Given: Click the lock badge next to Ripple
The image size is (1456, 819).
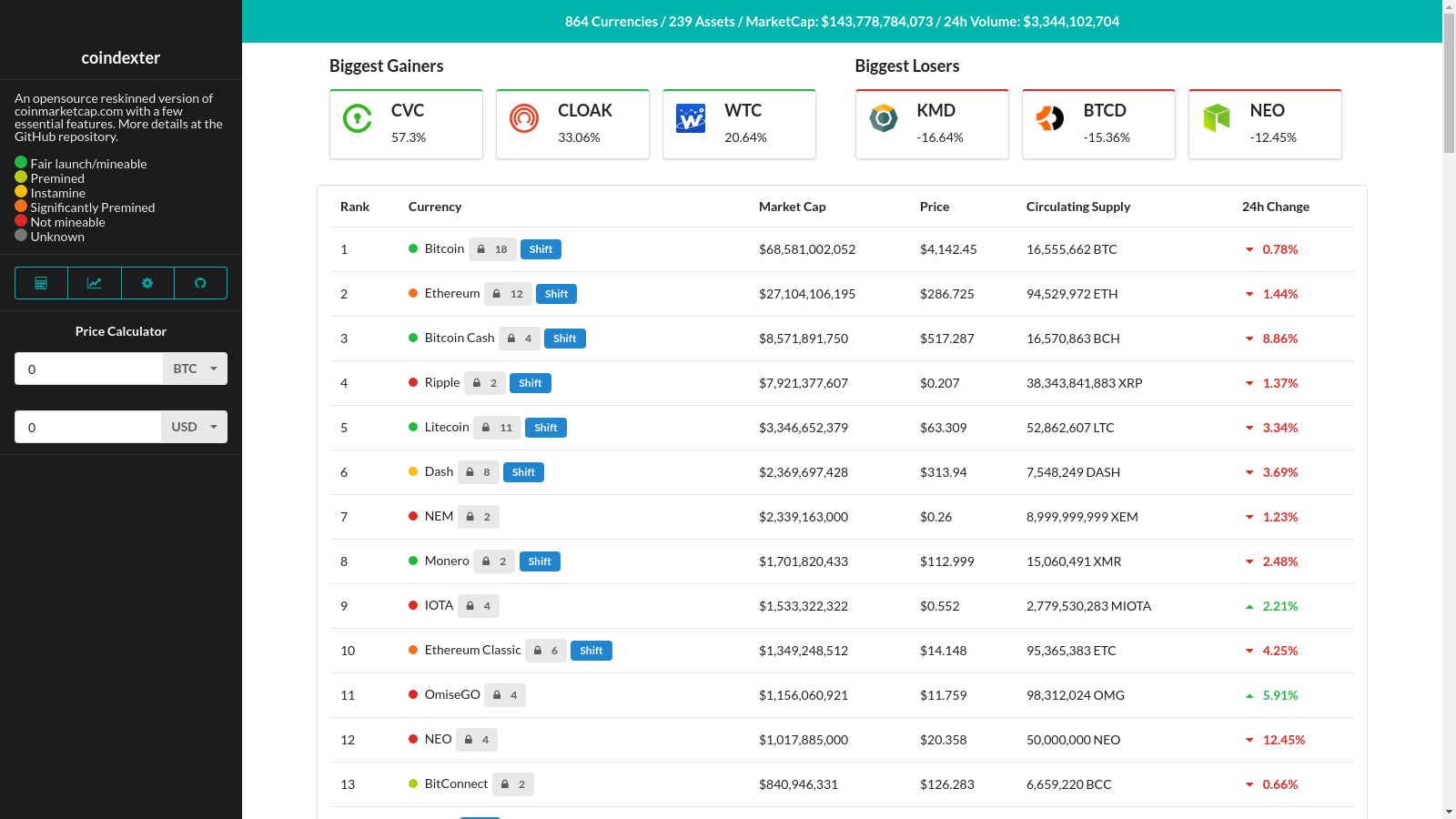Looking at the screenshot, I should 485,383.
